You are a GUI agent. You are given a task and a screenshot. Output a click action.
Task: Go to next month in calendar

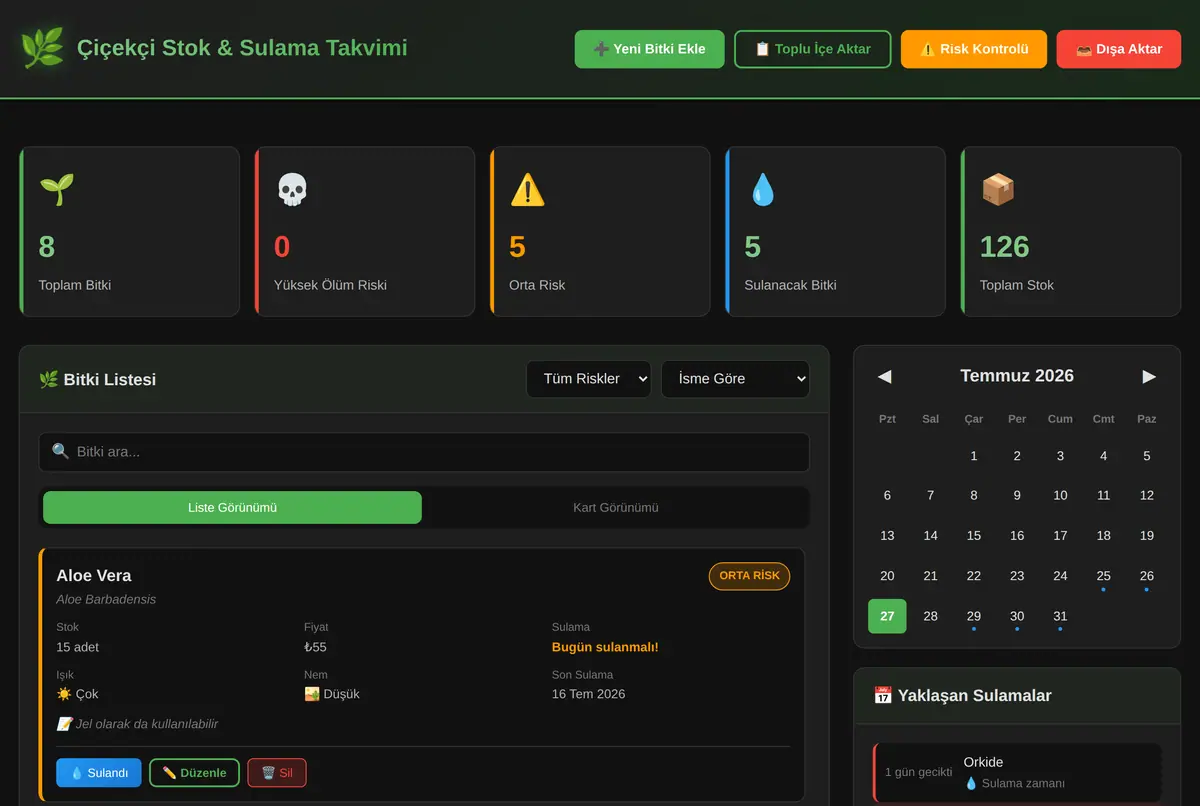pyautogui.click(x=1149, y=376)
